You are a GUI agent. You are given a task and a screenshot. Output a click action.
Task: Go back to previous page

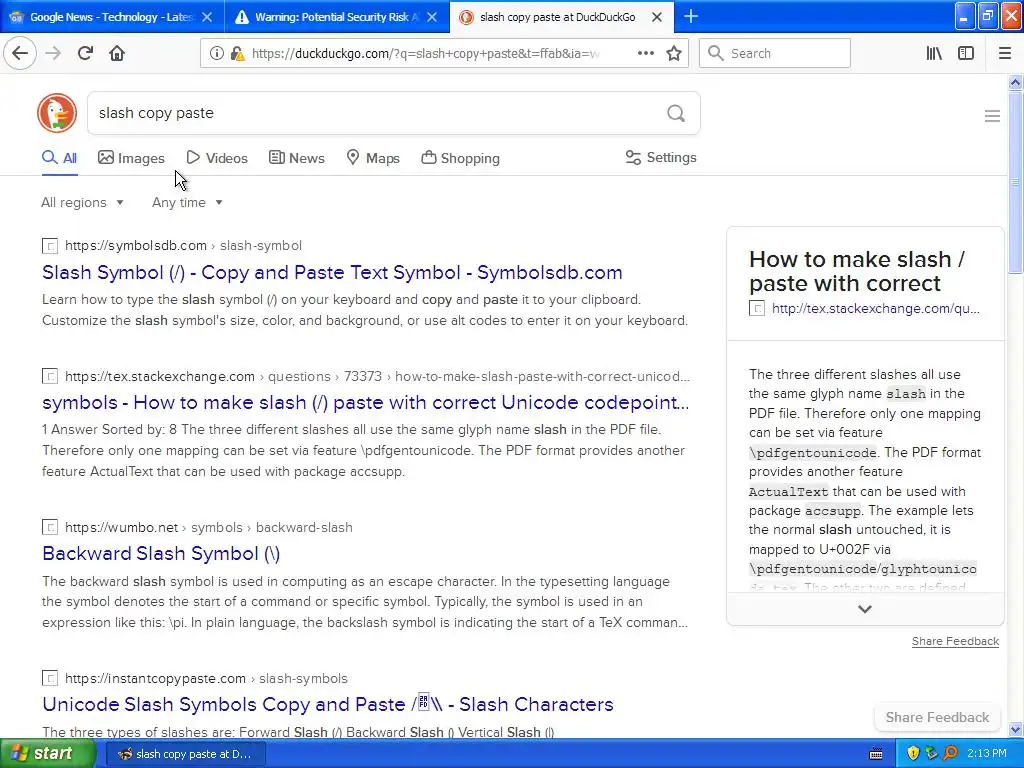pos(20,53)
